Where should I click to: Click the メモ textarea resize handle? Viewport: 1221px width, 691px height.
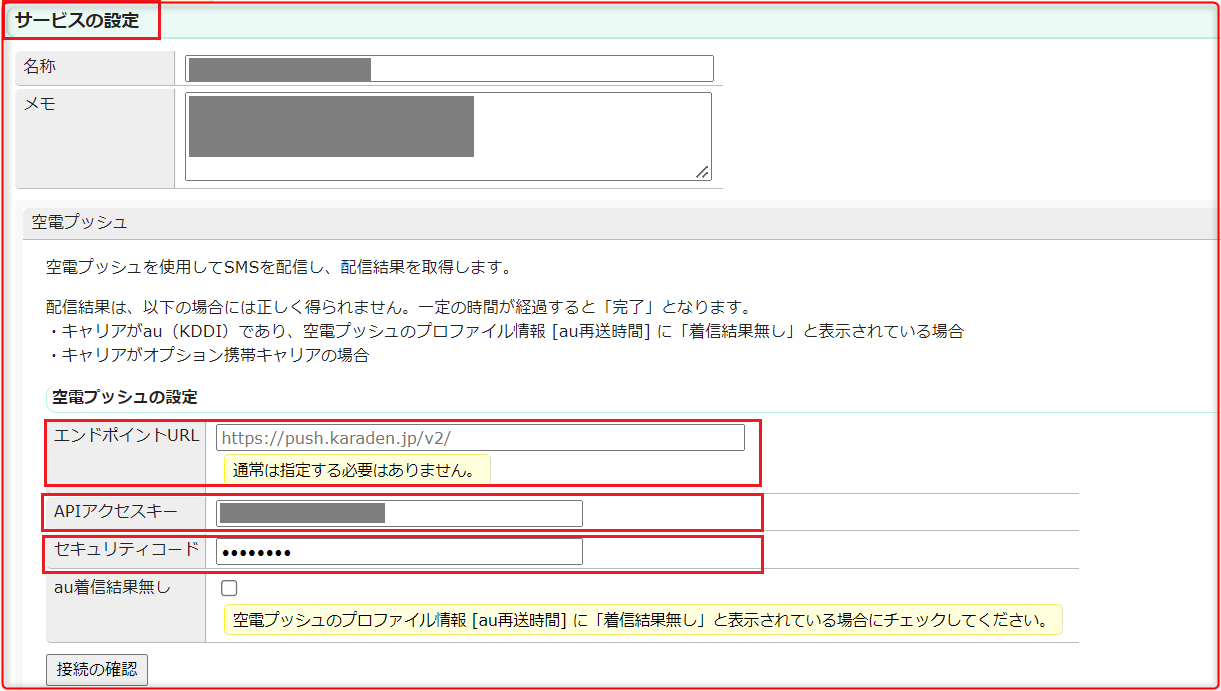[702, 172]
